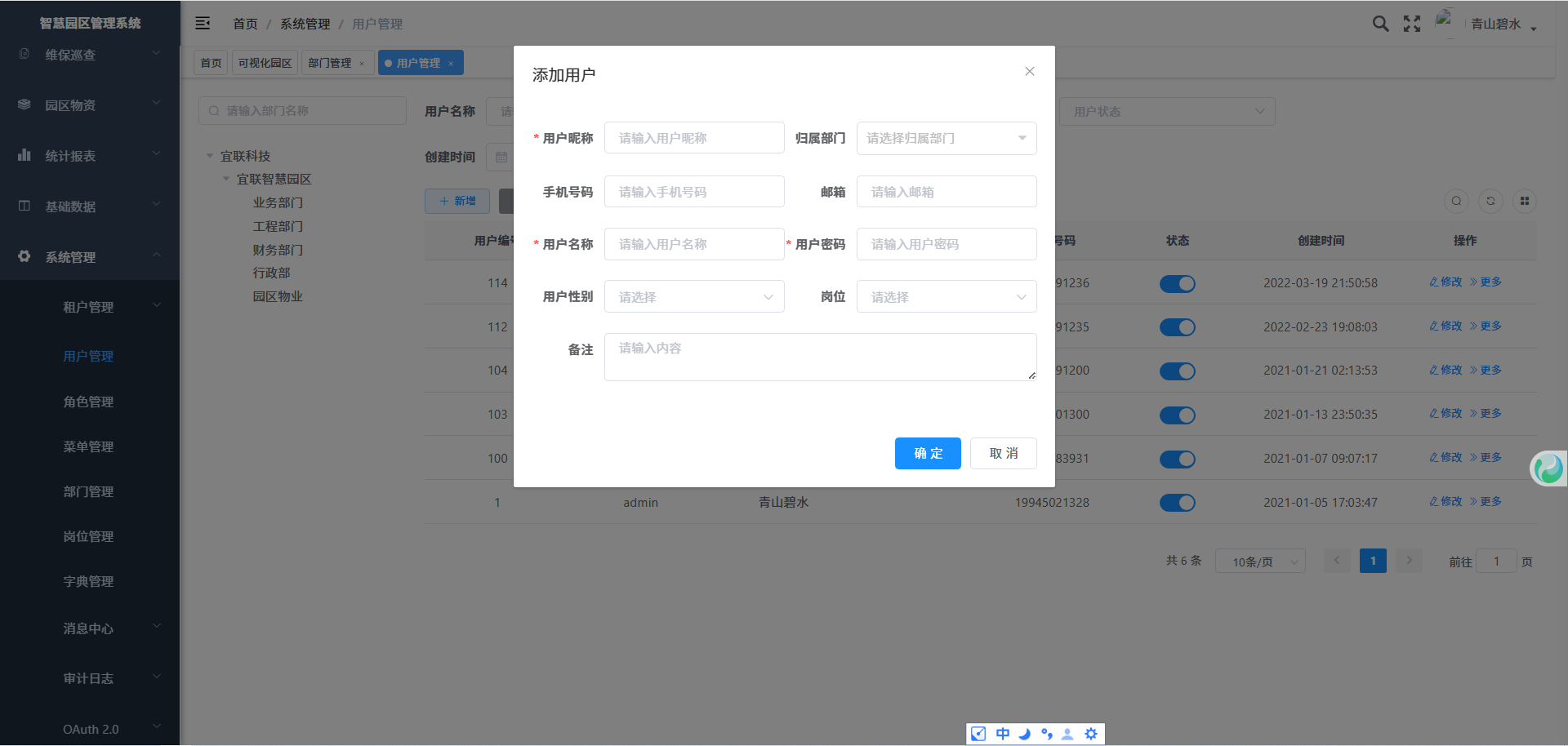Click the green floating assistant icon
The image size is (1568, 746).
1548,468
